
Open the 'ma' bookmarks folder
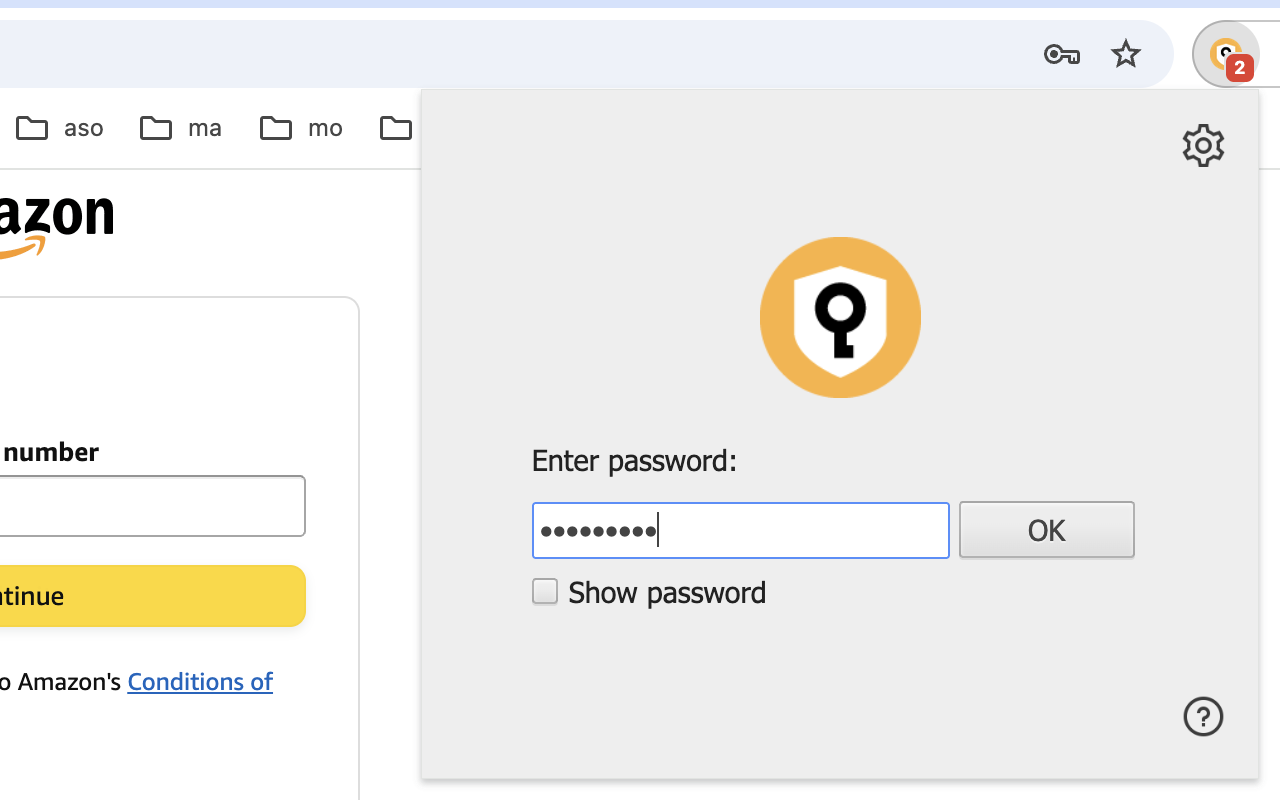[x=180, y=127]
